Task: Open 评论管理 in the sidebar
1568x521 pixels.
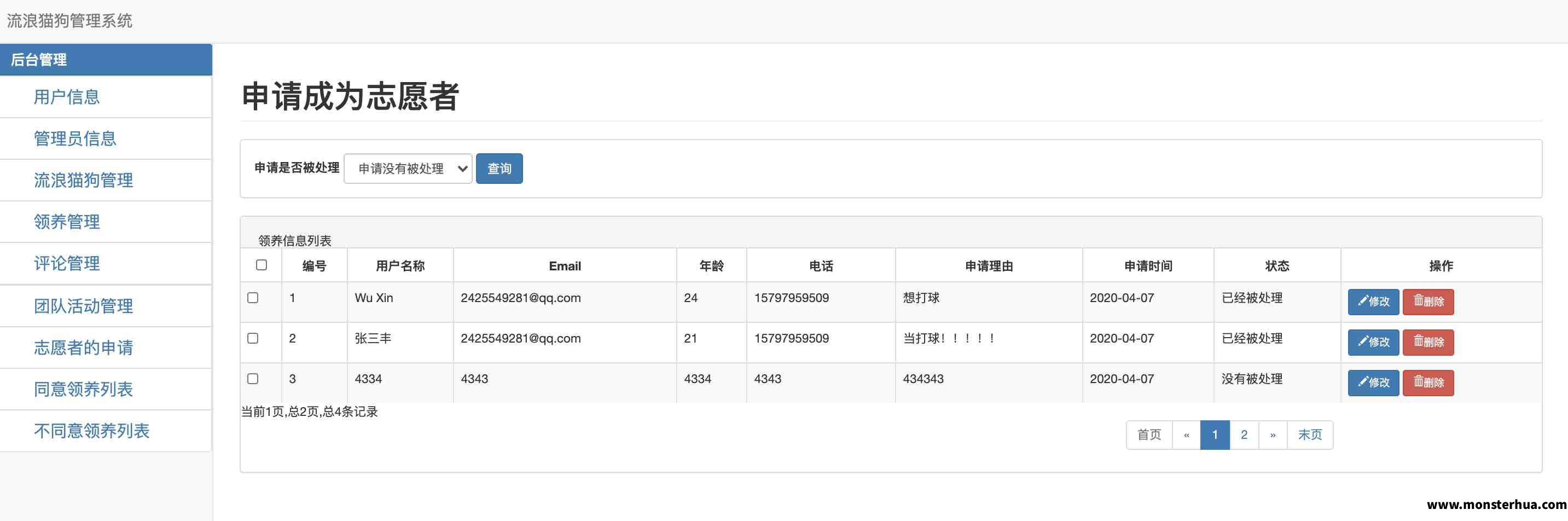Action: coord(106,264)
